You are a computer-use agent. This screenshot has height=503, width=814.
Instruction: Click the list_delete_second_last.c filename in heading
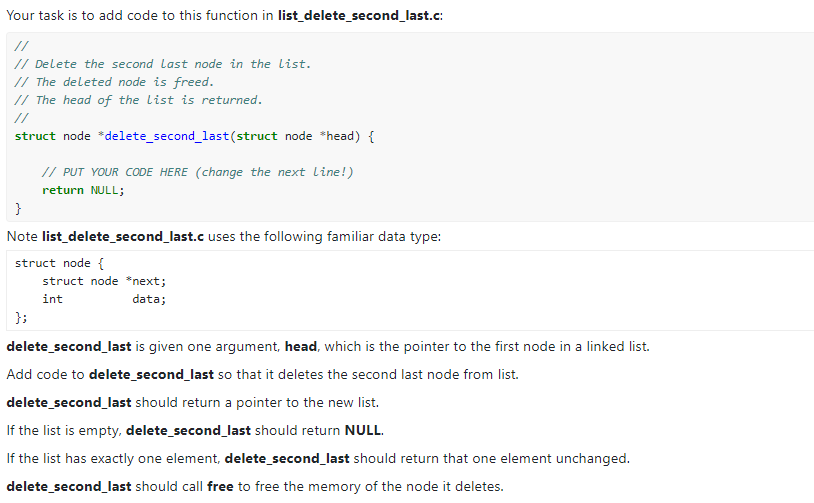click(x=359, y=16)
